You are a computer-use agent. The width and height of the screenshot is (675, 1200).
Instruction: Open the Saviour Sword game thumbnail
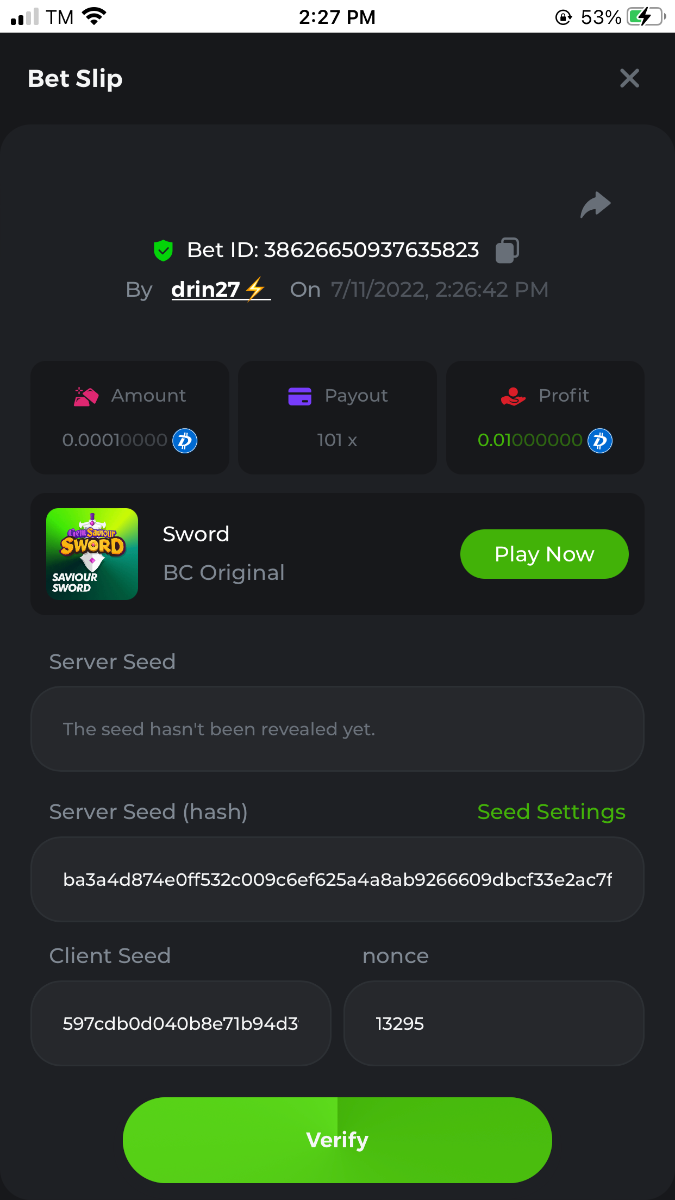(92, 554)
